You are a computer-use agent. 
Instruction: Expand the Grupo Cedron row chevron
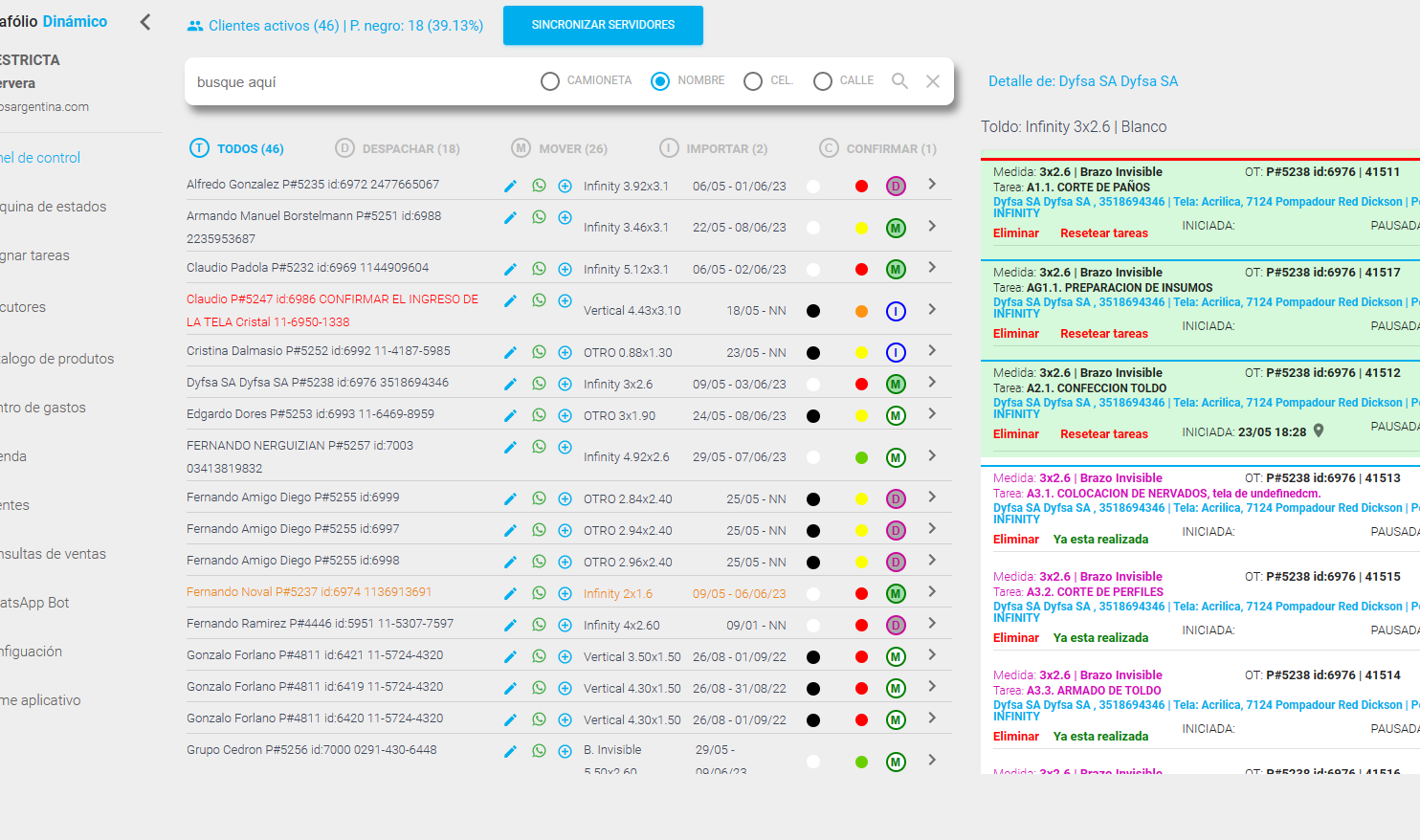932,761
